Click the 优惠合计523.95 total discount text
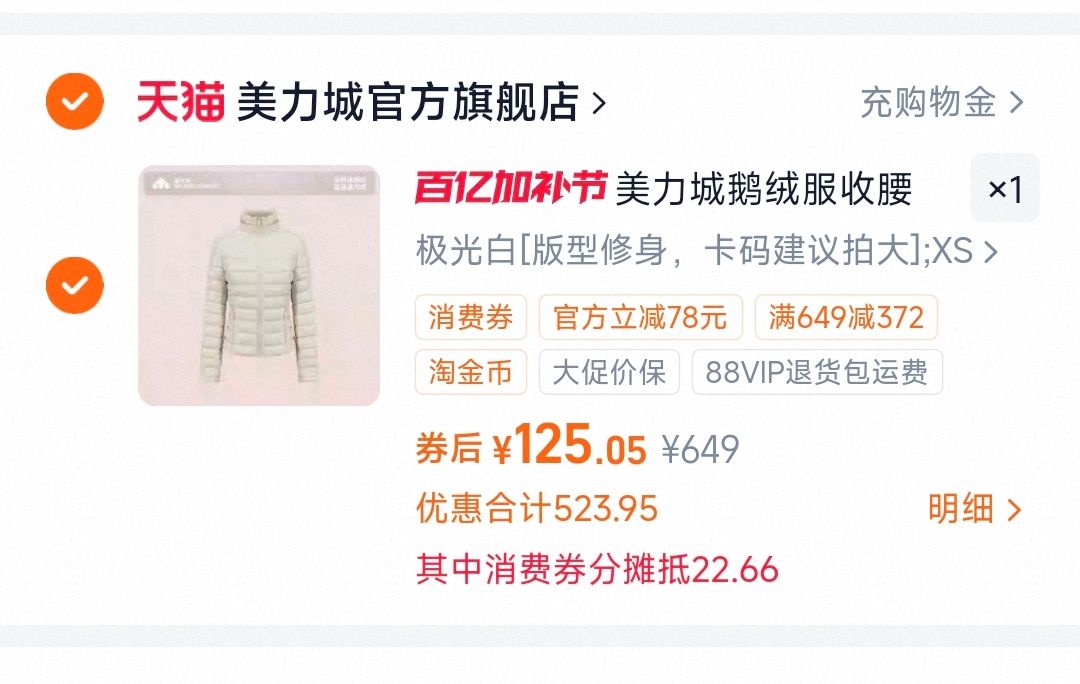The image size is (1080, 684). (x=537, y=508)
